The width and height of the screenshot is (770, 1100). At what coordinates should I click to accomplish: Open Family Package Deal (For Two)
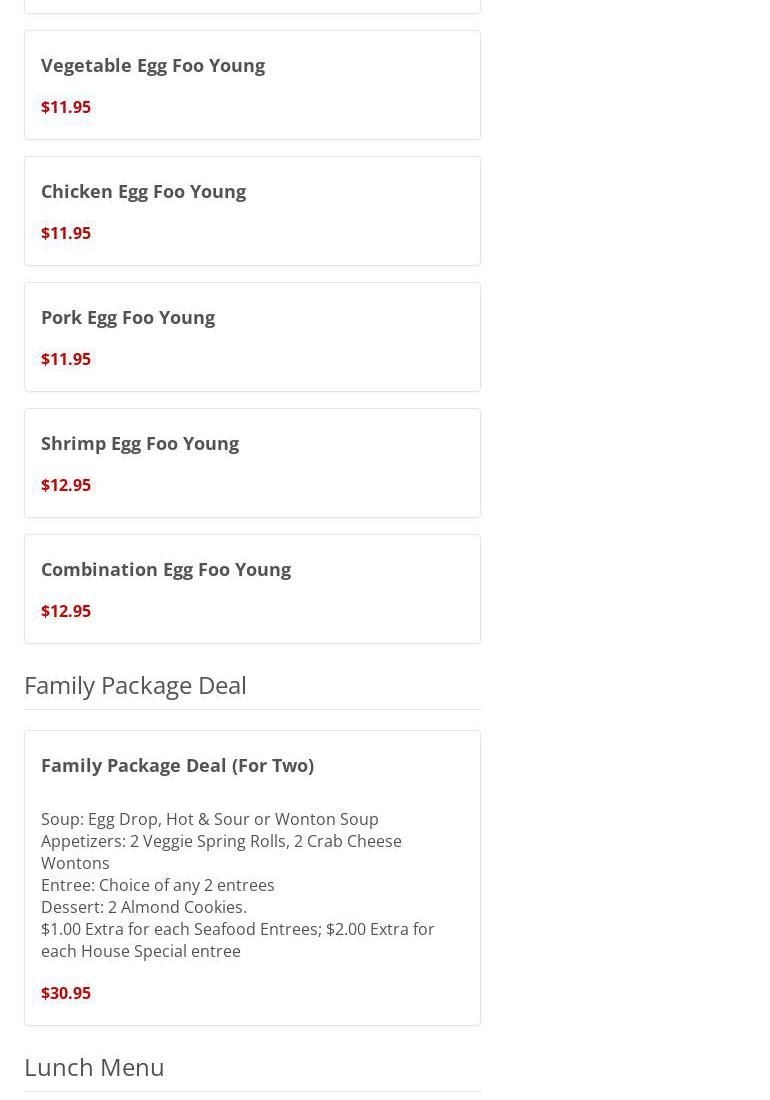coord(177,765)
